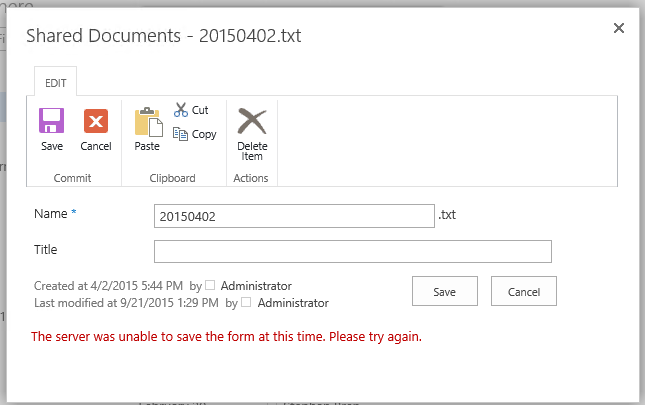Click the Clipboard group label
The height and width of the screenshot is (405, 645).
(174, 178)
